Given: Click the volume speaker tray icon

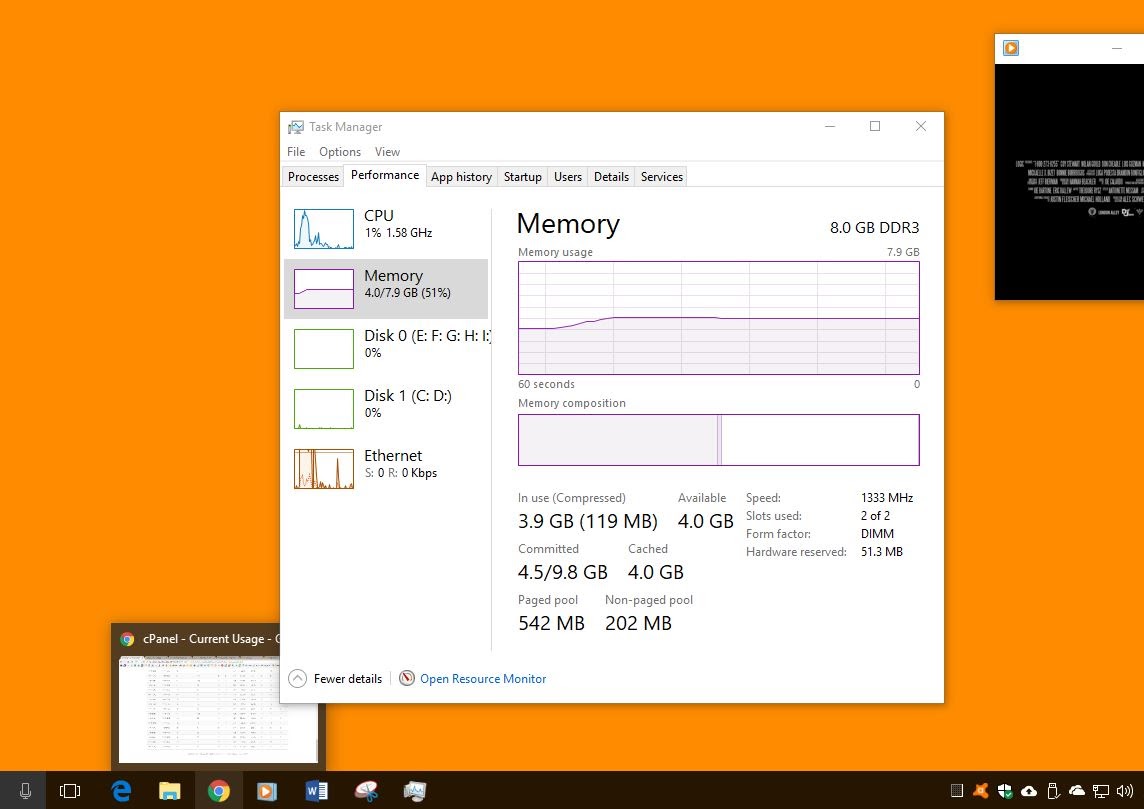Looking at the screenshot, I should (1125, 791).
